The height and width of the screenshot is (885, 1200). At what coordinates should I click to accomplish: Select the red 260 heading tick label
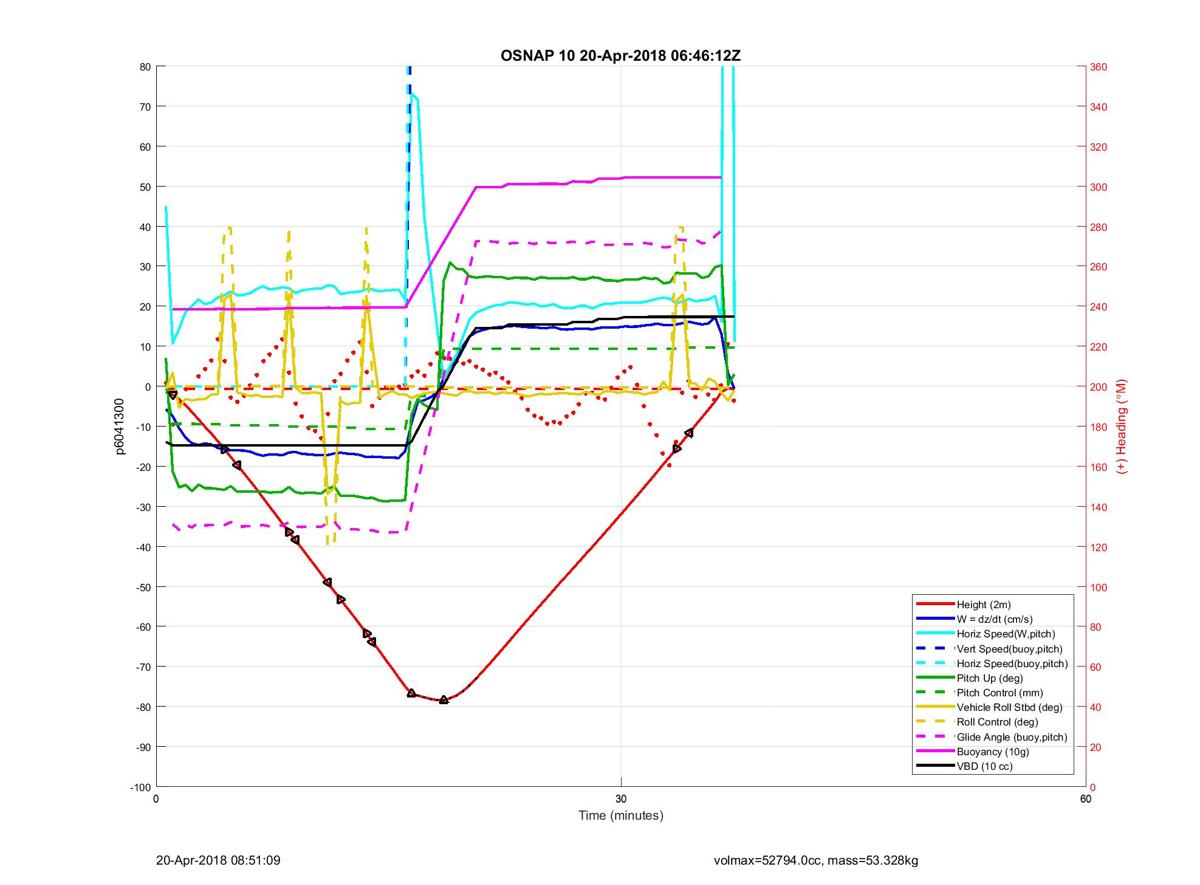coord(1100,267)
